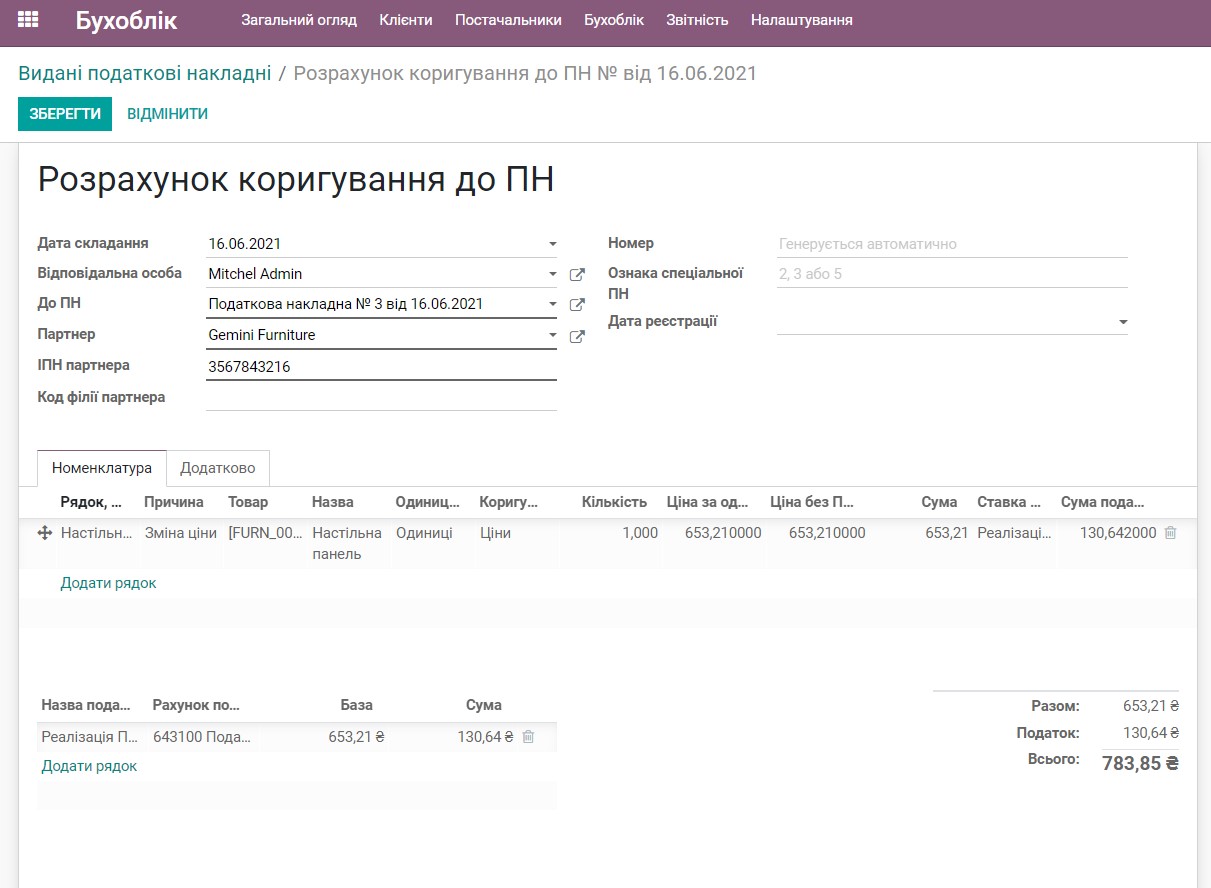
Task: Open Gemini Furniture record via external link icon
Action: point(577,337)
